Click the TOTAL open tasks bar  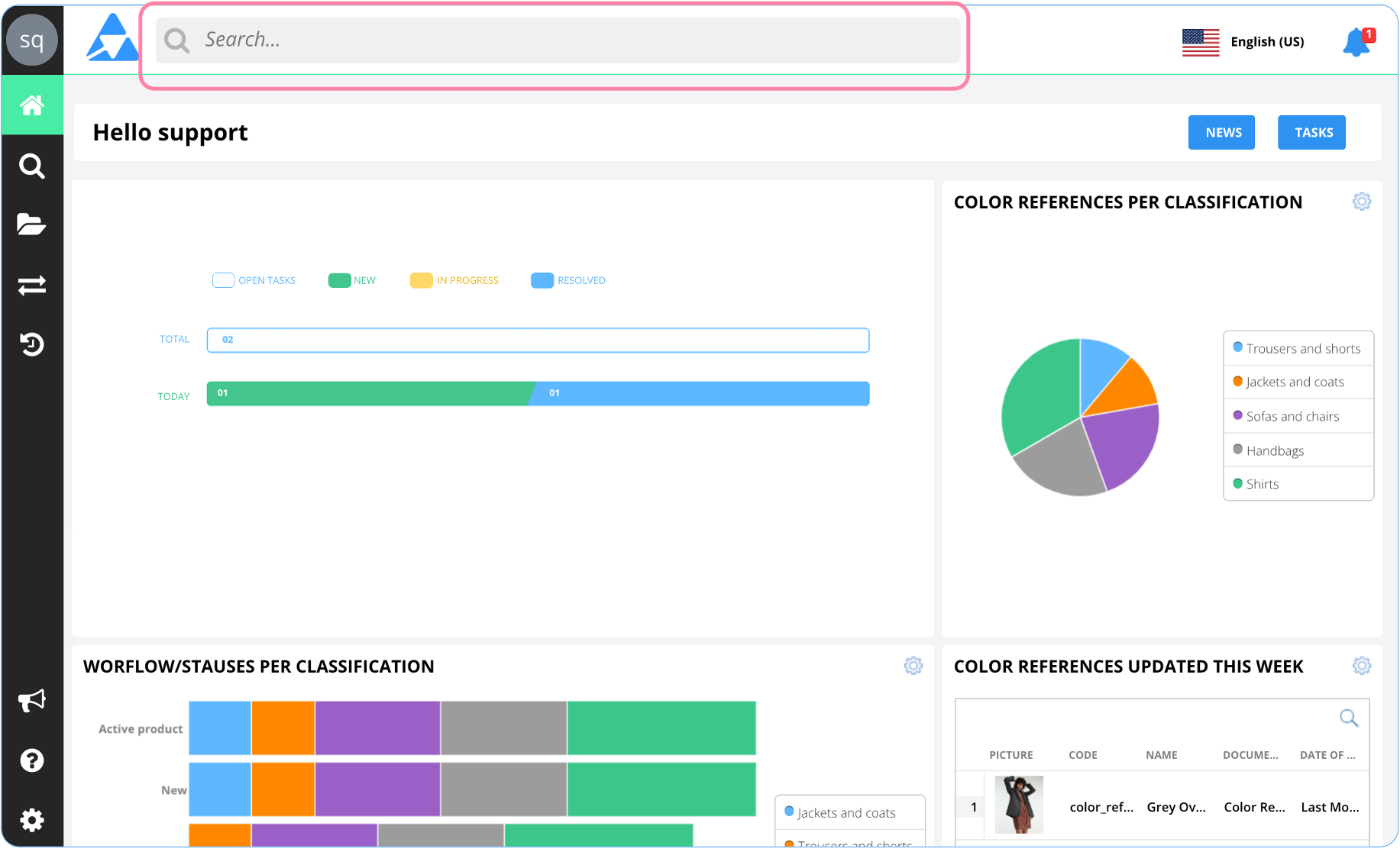[538, 341]
